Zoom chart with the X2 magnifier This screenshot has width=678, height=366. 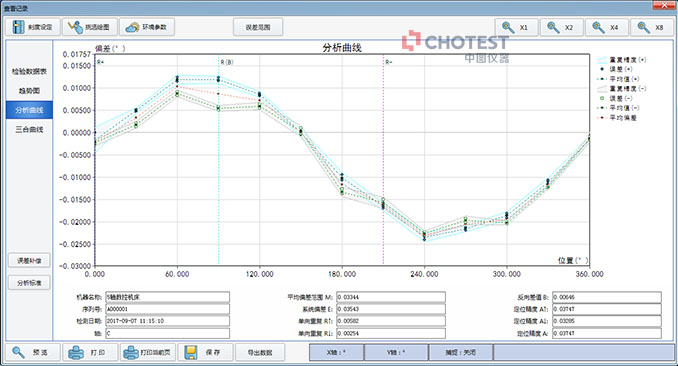(562, 27)
